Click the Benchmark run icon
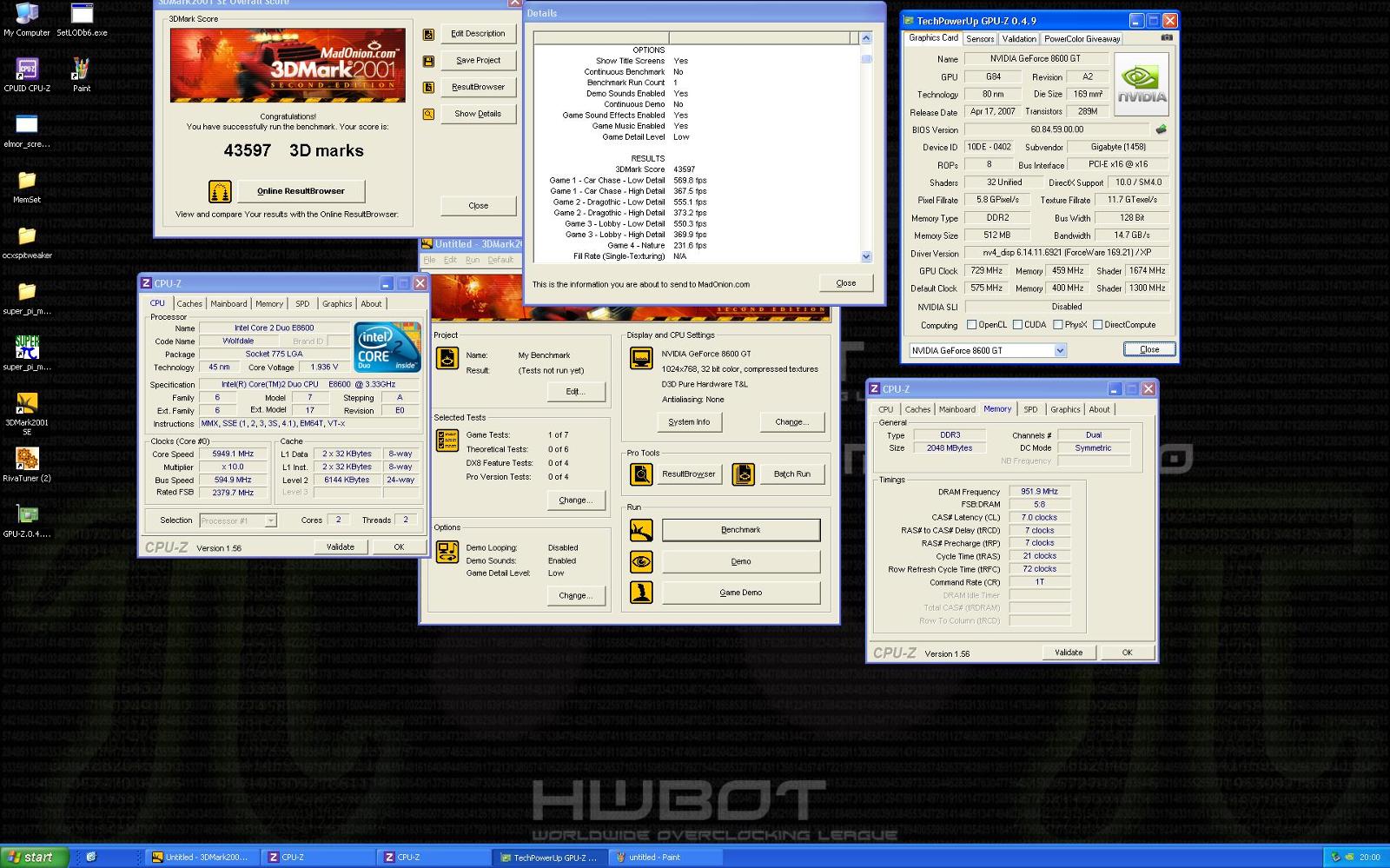1390x868 pixels. coord(641,530)
